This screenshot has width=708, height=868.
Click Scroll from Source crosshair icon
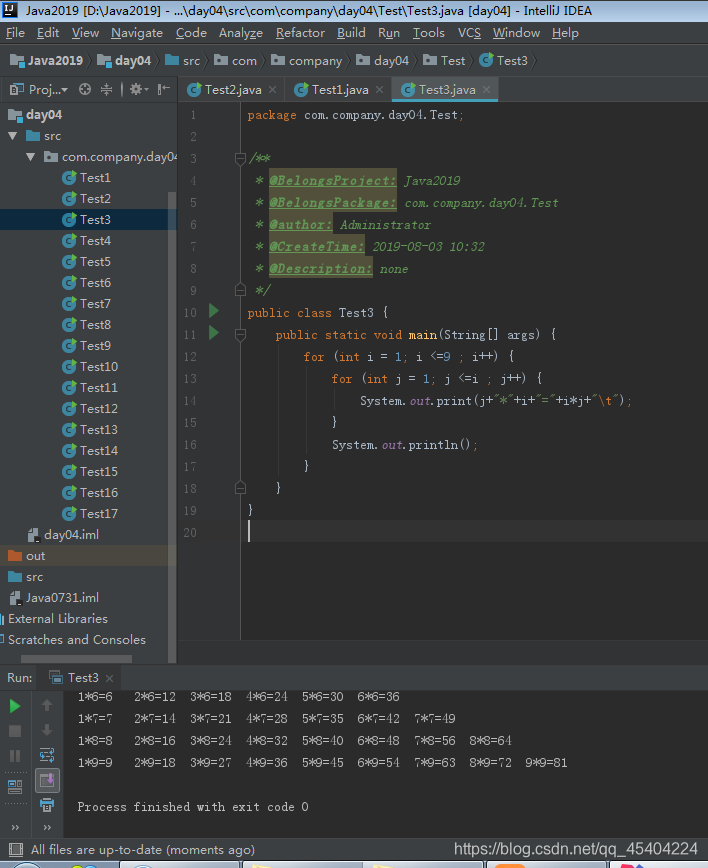85,89
